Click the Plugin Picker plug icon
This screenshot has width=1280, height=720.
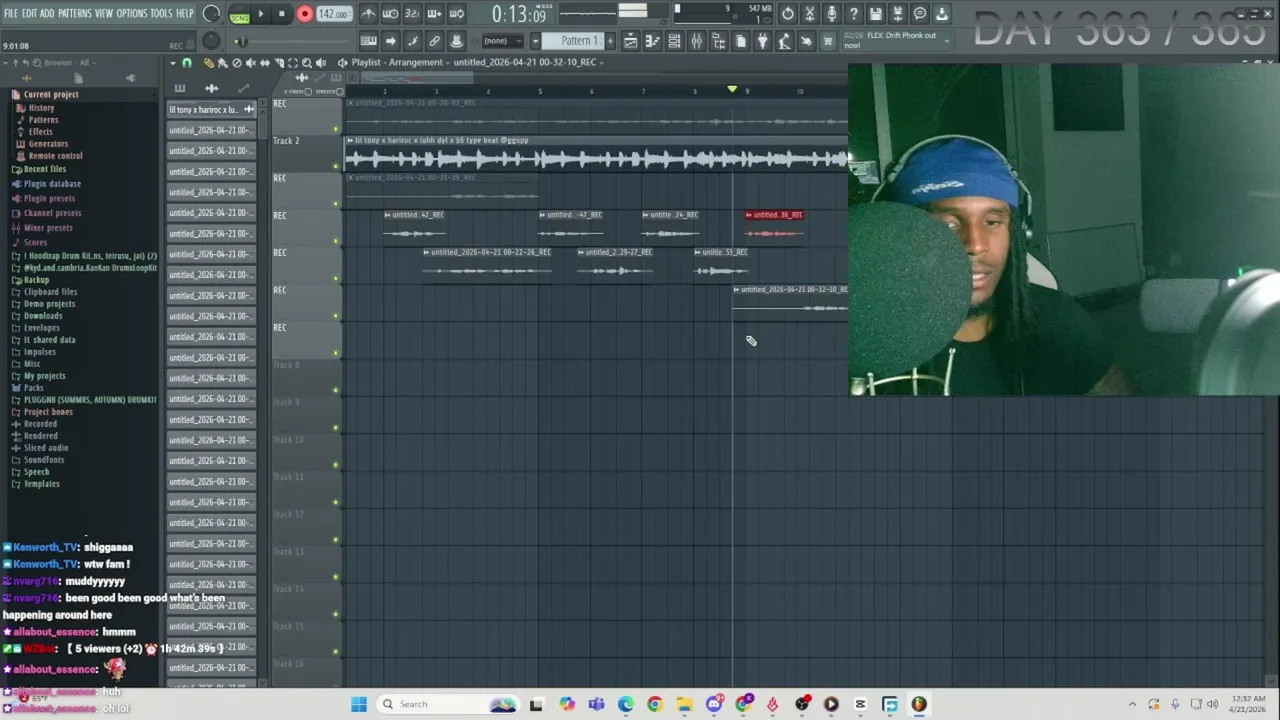point(762,41)
